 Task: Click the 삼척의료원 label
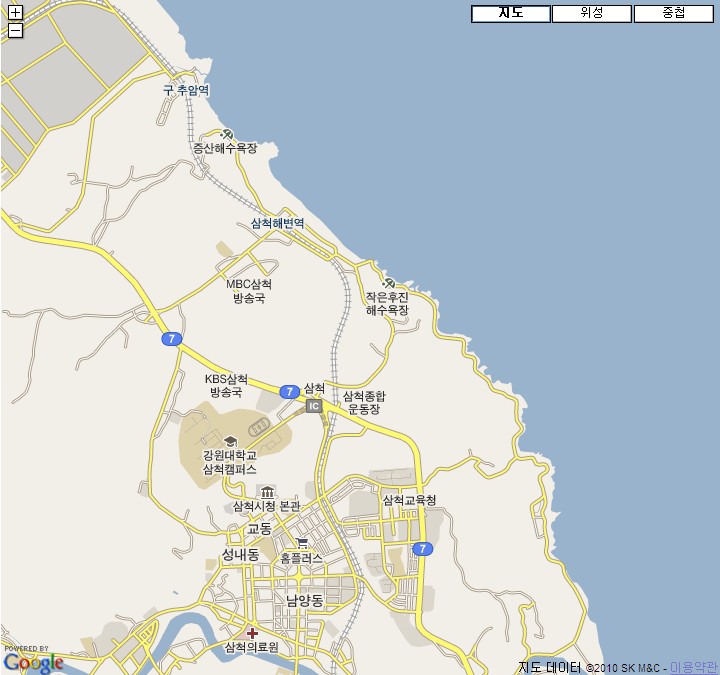pos(252,647)
